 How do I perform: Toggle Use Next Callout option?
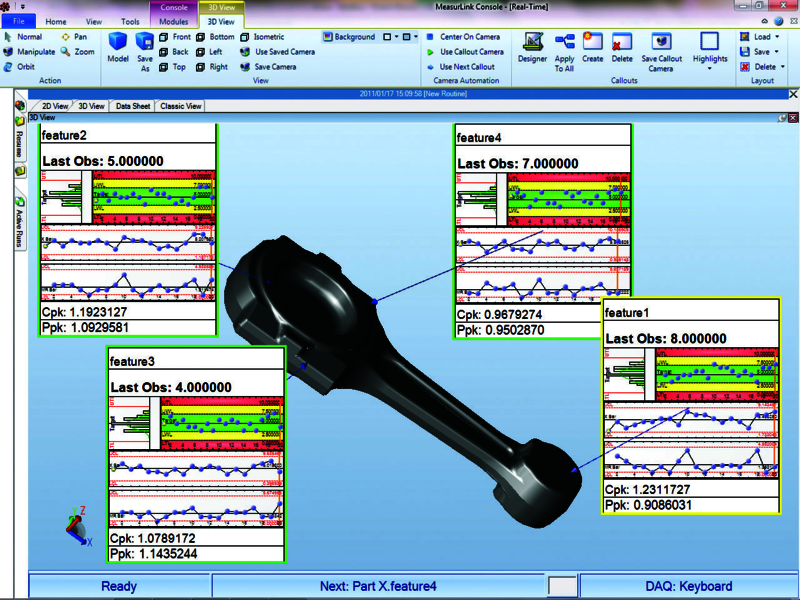[x=463, y=67]
